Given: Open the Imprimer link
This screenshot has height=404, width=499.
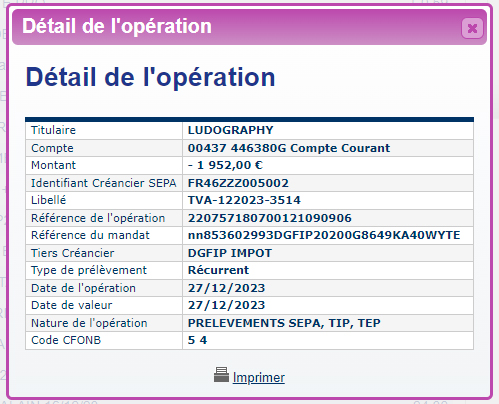Looking at the screenshot, I should pyautogui.click(x=259, y=378).
